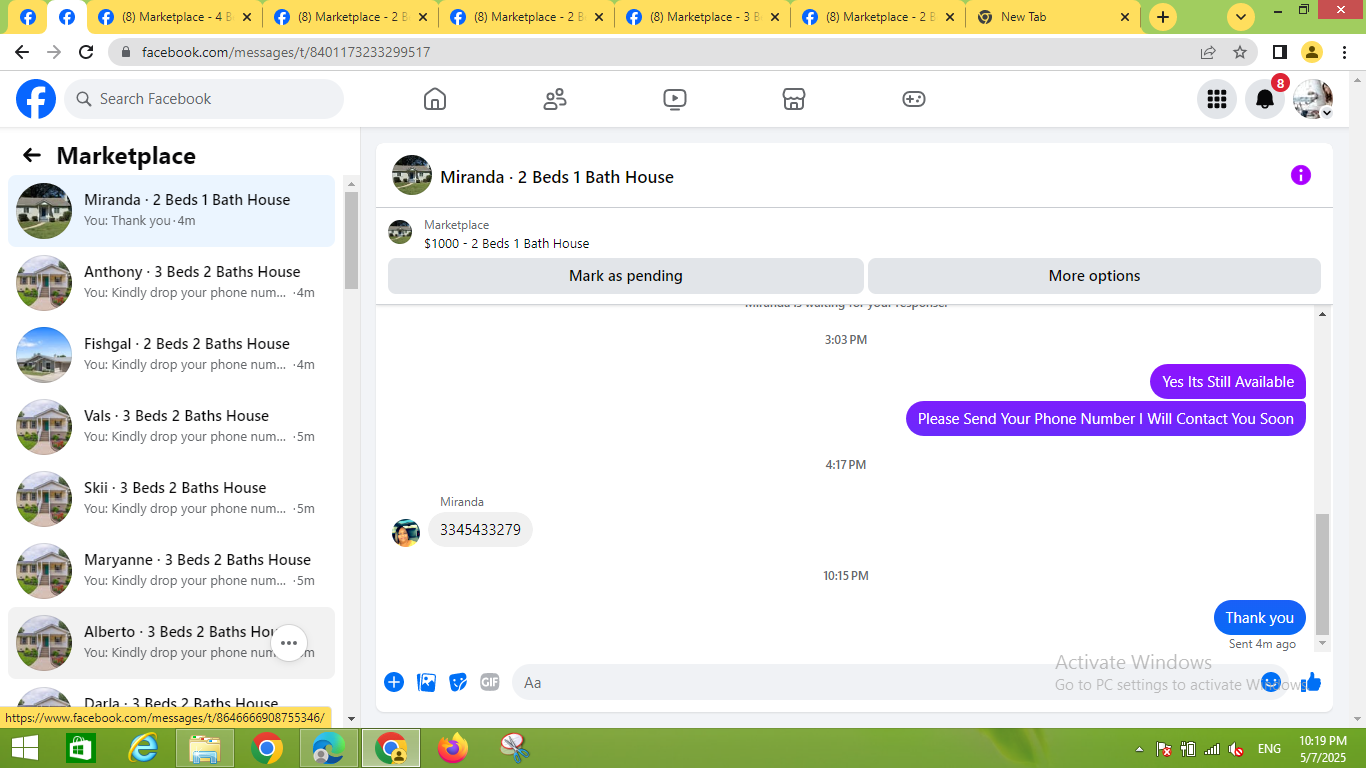
Task: Bookmark this page with star icon
Action: pyautogui.click(x=1240, y=52)
